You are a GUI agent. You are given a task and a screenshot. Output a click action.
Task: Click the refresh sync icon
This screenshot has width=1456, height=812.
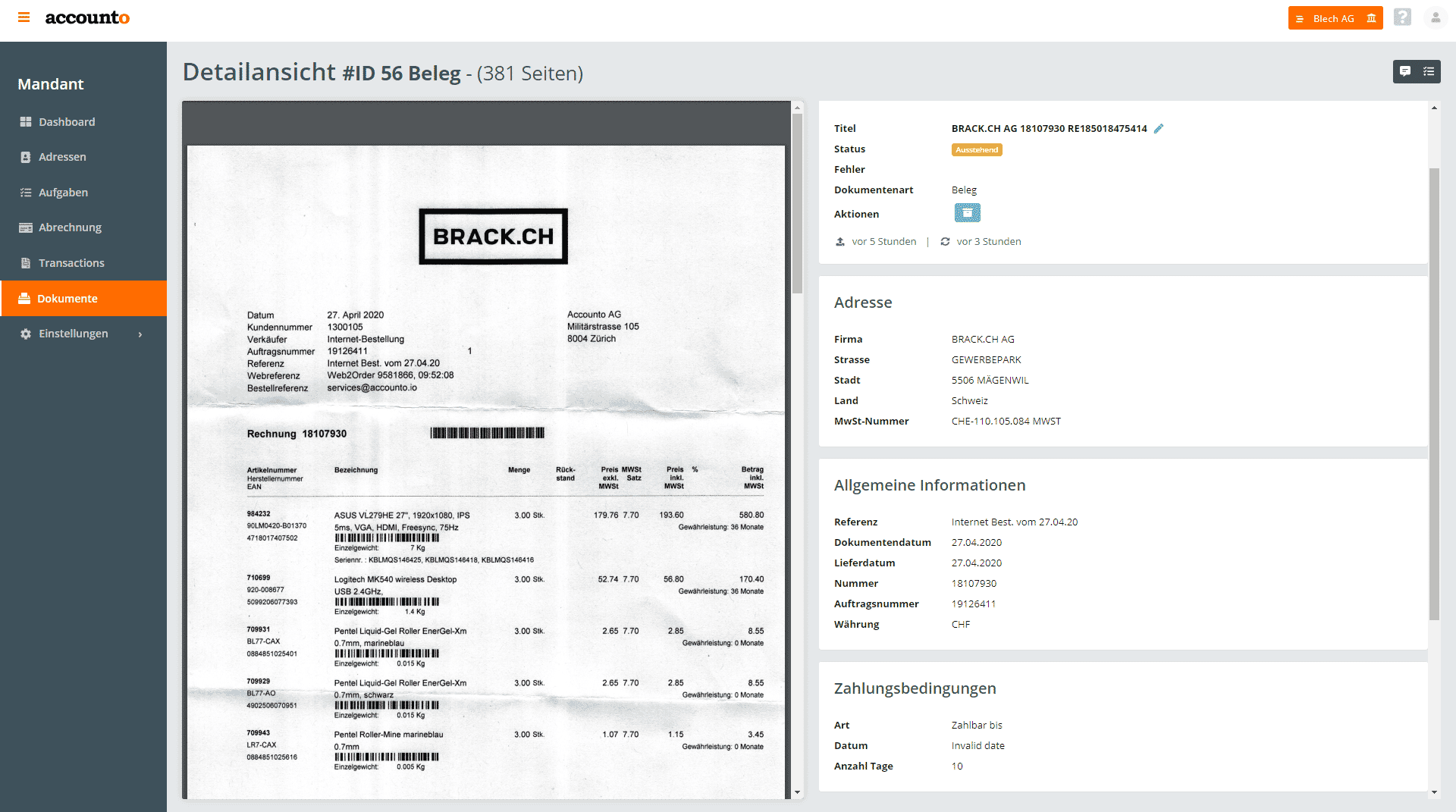pos(945,242)
